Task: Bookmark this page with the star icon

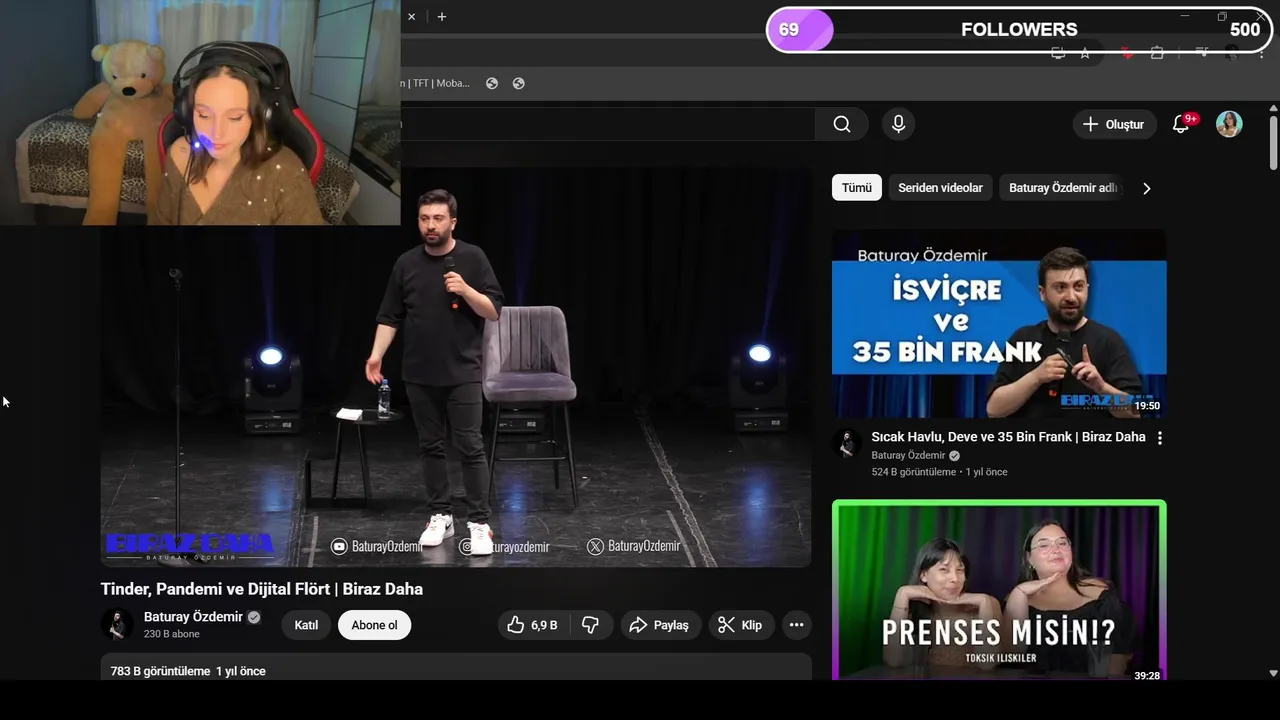Action: click(x=1085, y=53)
